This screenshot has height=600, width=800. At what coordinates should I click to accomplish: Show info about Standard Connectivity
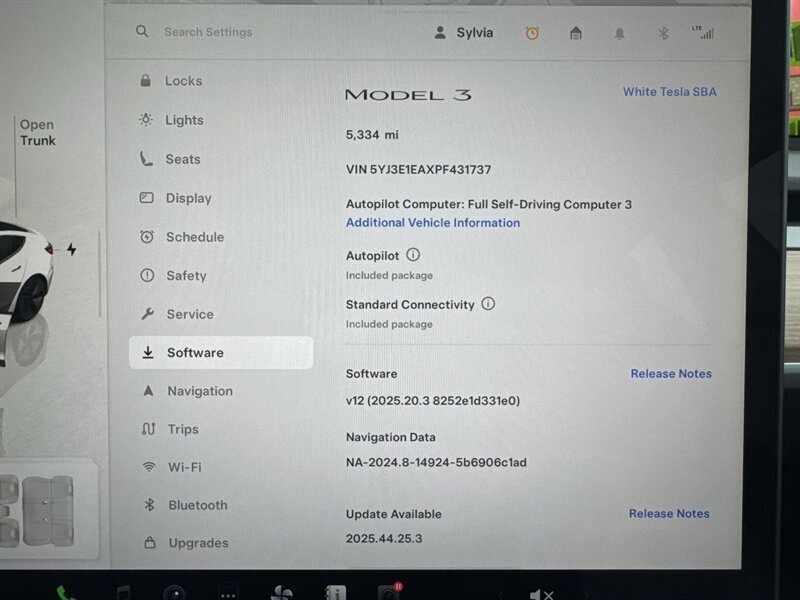click(488, 304)
